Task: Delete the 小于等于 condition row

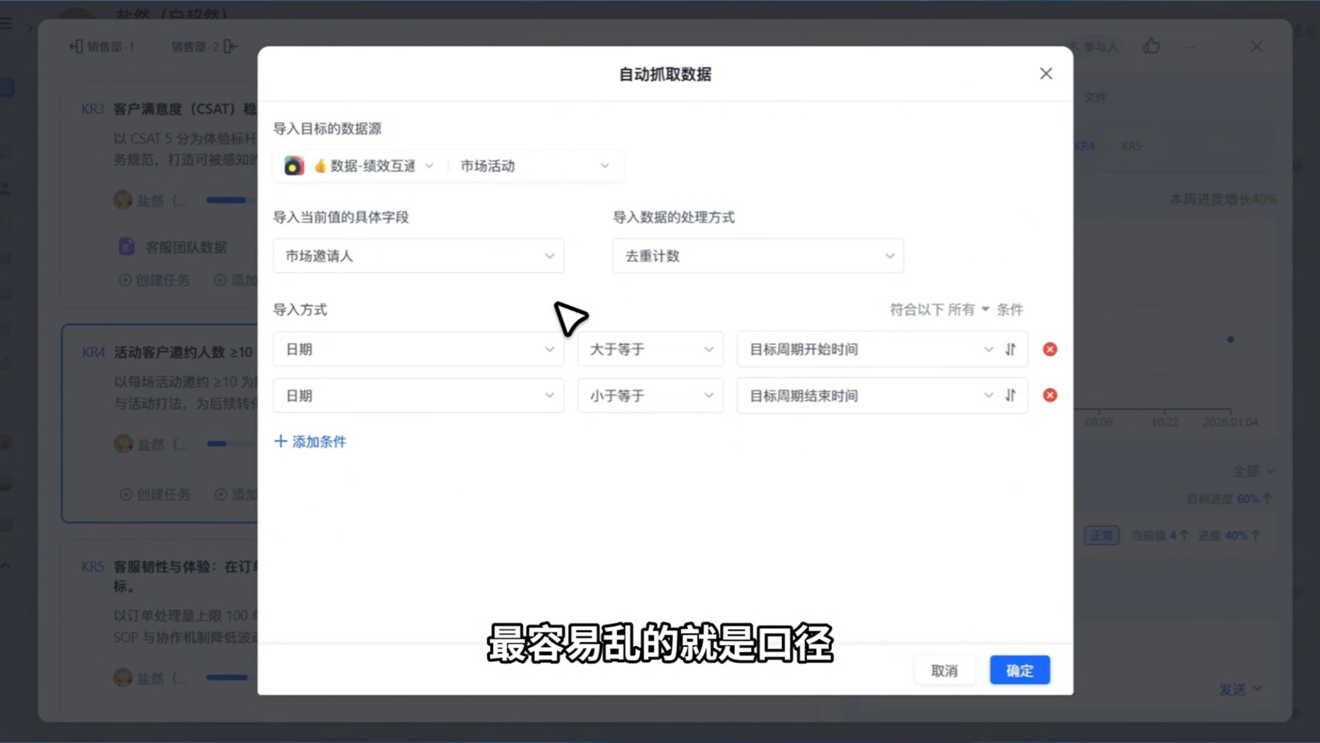Action: (x=1050, y=395)
